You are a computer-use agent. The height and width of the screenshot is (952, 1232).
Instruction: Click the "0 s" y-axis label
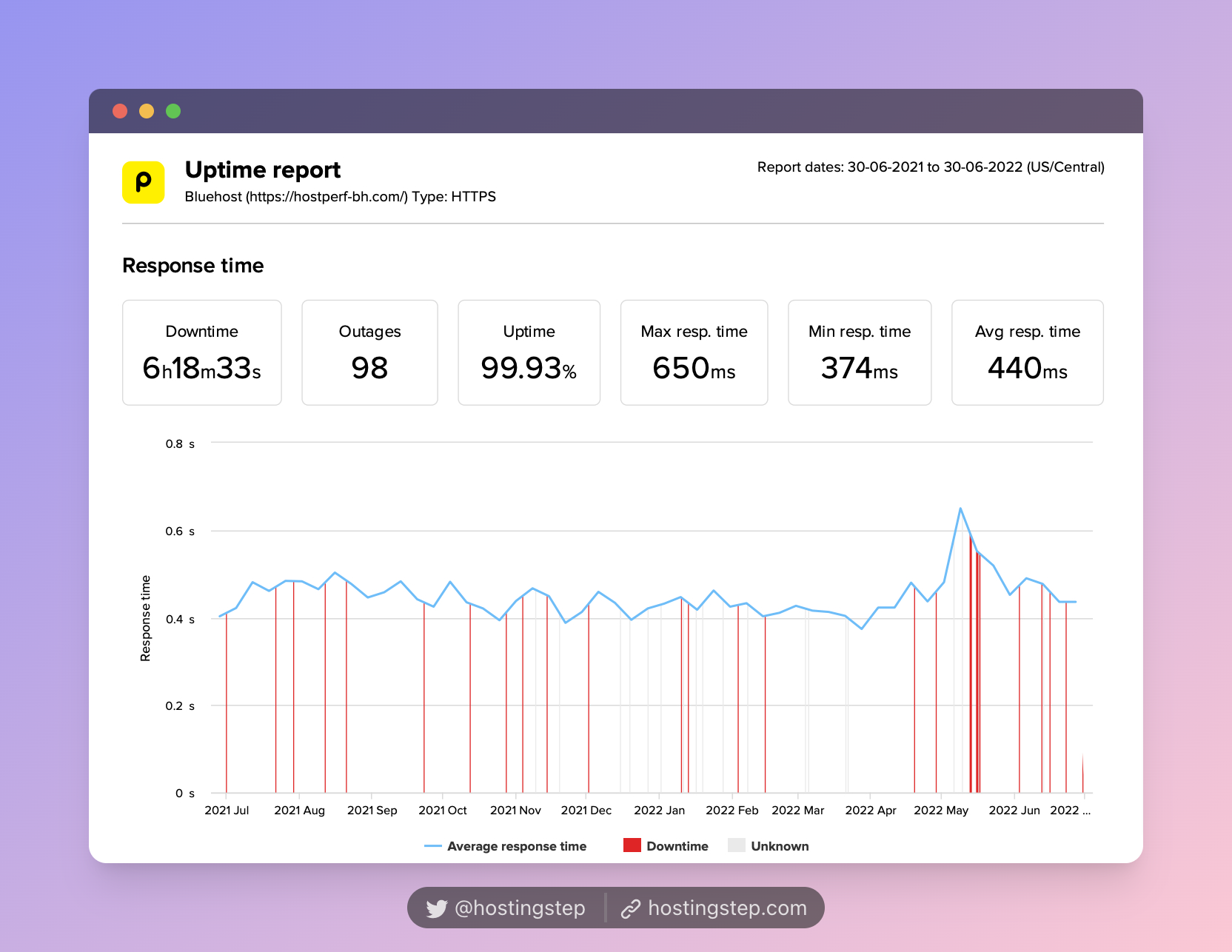(185, 794)
